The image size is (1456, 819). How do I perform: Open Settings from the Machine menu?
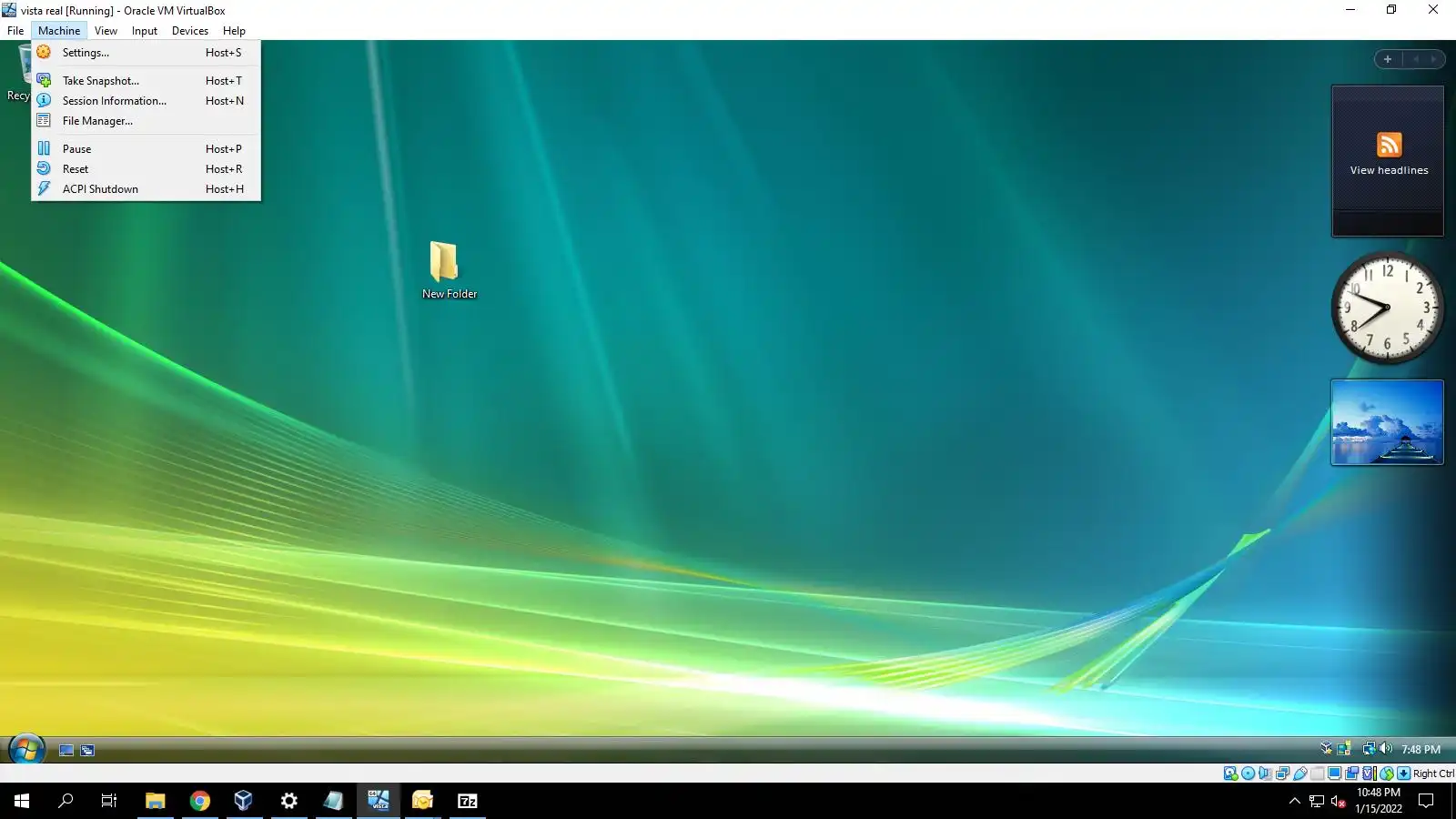coord(146,53)
